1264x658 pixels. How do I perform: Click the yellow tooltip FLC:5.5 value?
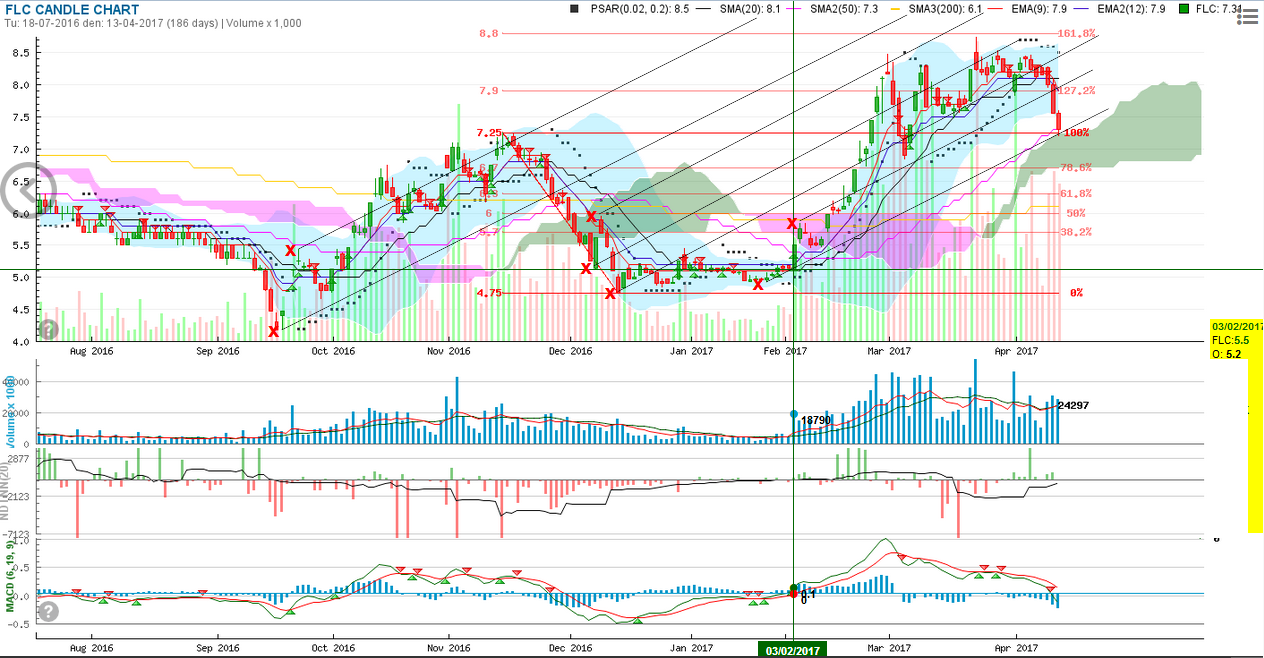[x=1231, y=340]
